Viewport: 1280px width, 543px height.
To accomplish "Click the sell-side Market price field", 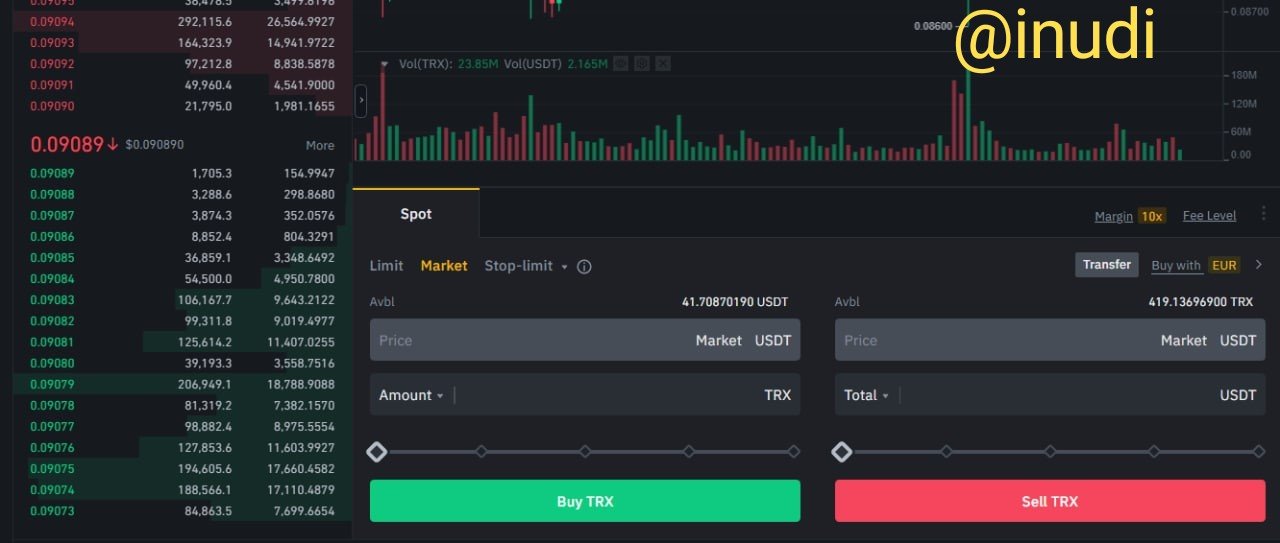I will tap(1050, 340).
